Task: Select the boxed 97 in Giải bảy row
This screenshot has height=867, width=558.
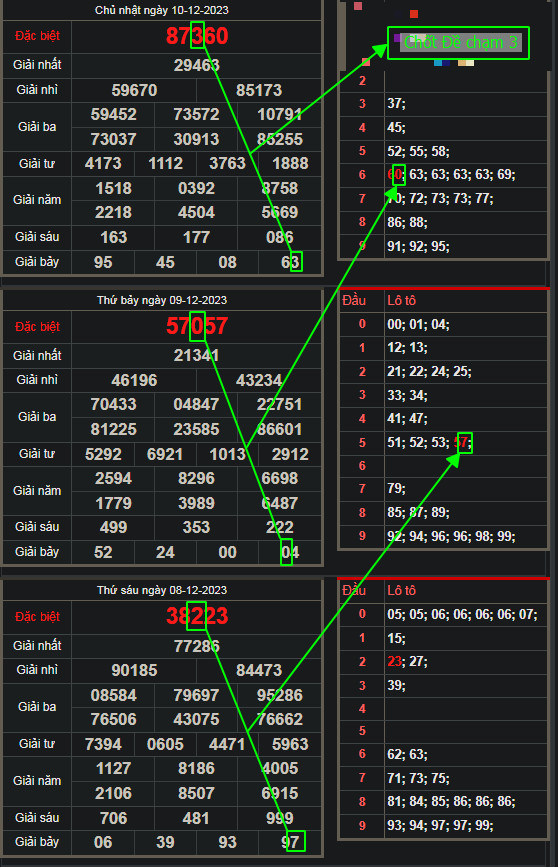Action: click(x=290, y=842)
